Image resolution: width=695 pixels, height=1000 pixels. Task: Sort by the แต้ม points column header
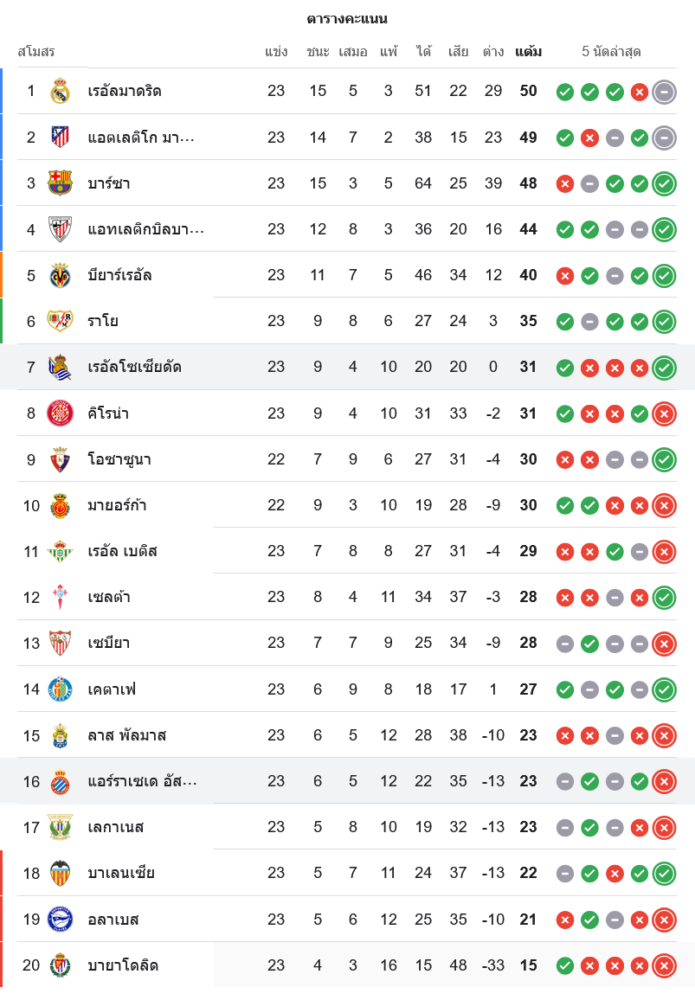(528, 52)
